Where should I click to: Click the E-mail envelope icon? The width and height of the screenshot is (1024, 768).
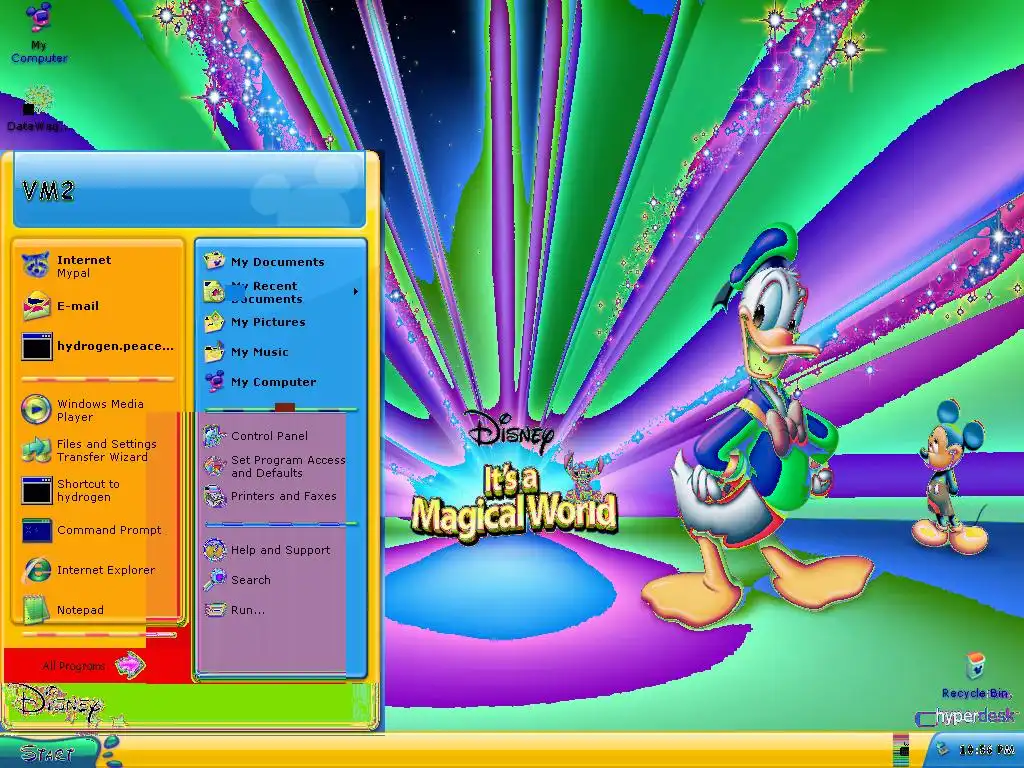[37, 306]
